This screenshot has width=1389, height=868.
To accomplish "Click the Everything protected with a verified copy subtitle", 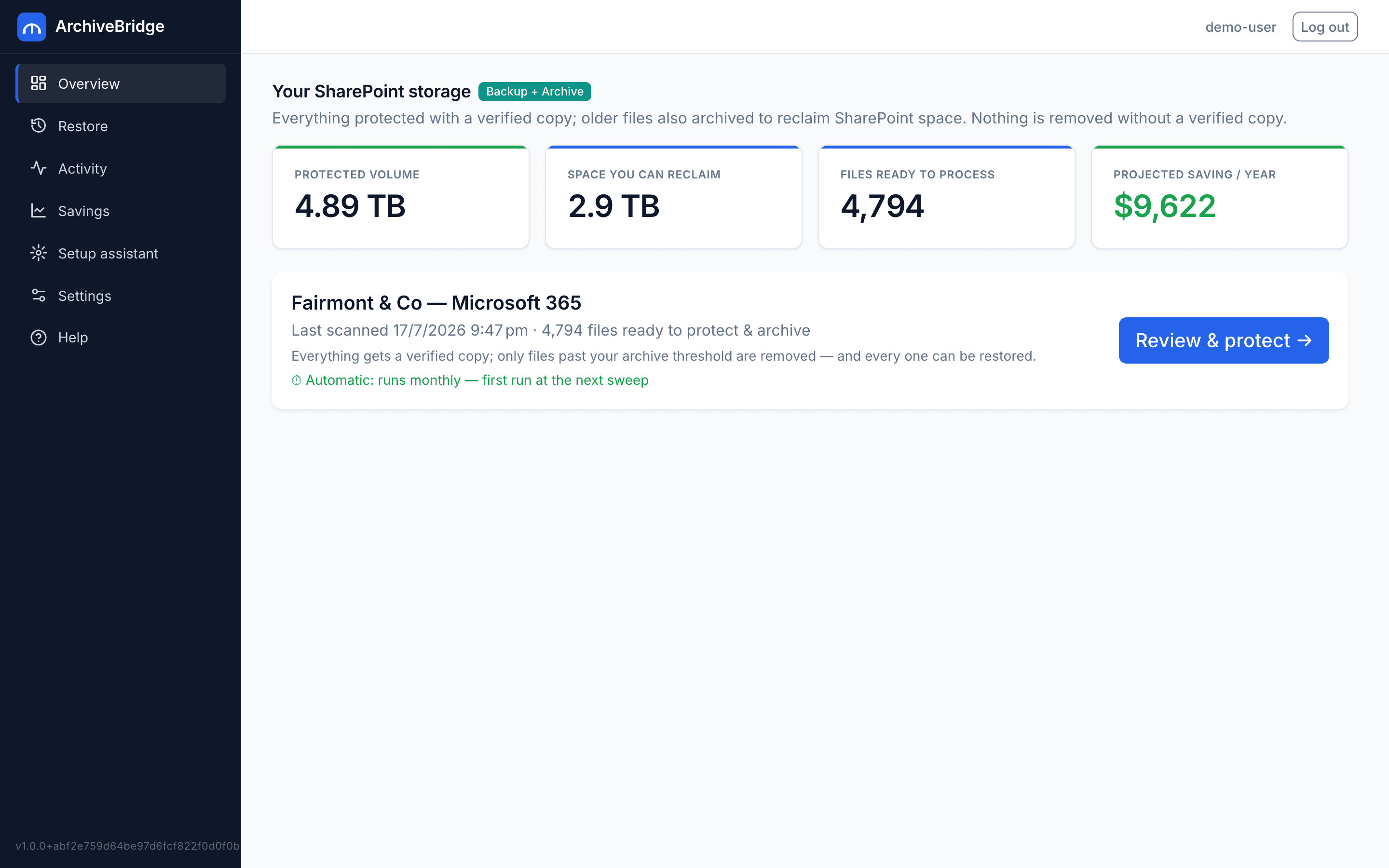I will [779, 118].
